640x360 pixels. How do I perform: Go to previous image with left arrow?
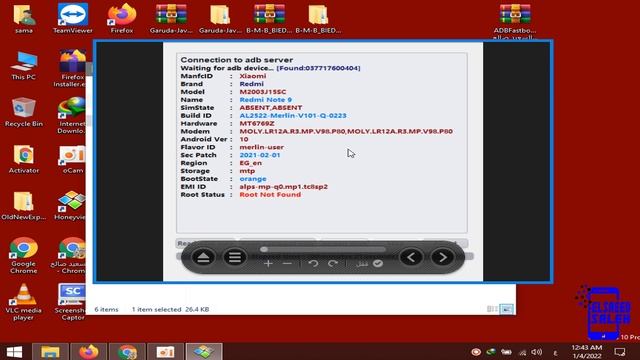pyautogui.click(x=411, y=258)
